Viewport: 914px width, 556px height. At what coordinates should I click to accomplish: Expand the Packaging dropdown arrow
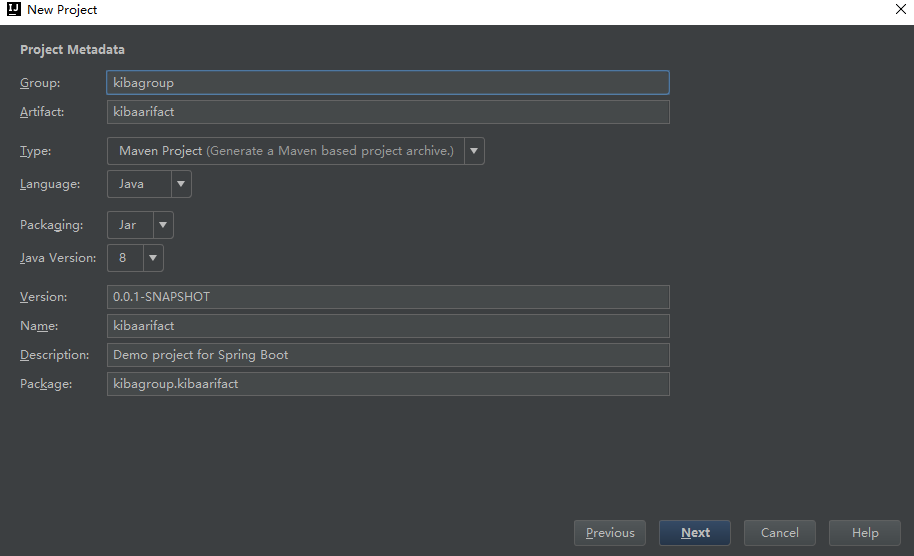click(x=163, y=225)
